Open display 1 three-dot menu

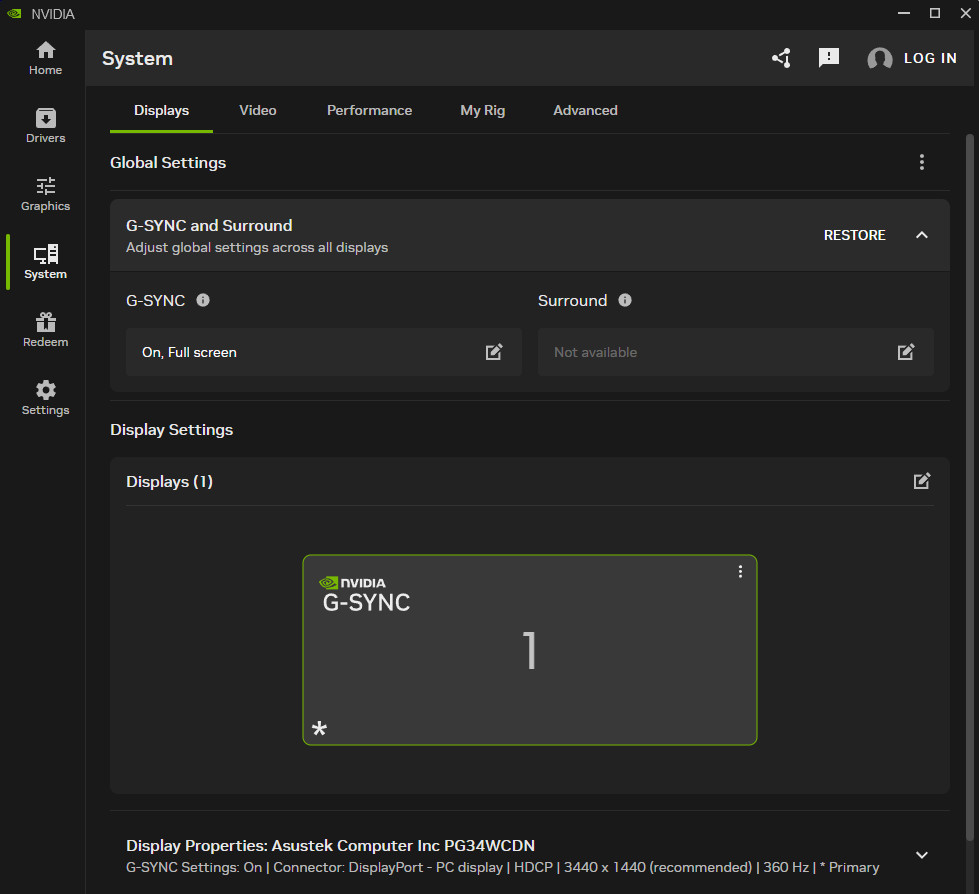click(740, 571)
